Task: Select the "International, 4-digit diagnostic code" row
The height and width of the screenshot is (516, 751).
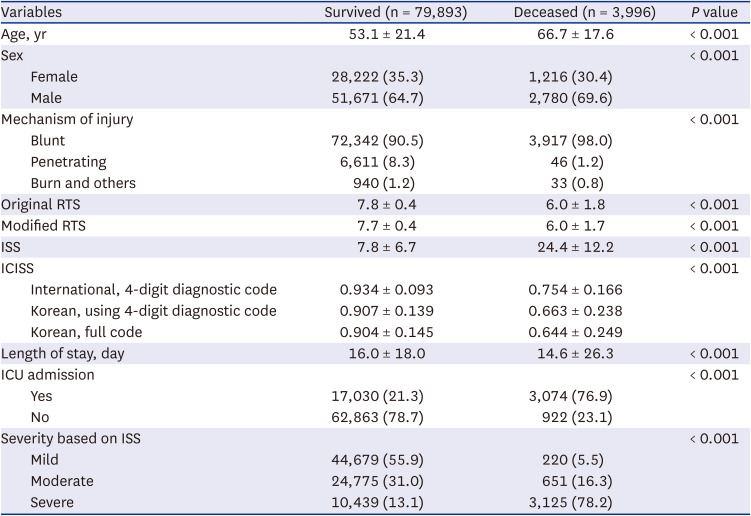Action: [x=154, y=290]
